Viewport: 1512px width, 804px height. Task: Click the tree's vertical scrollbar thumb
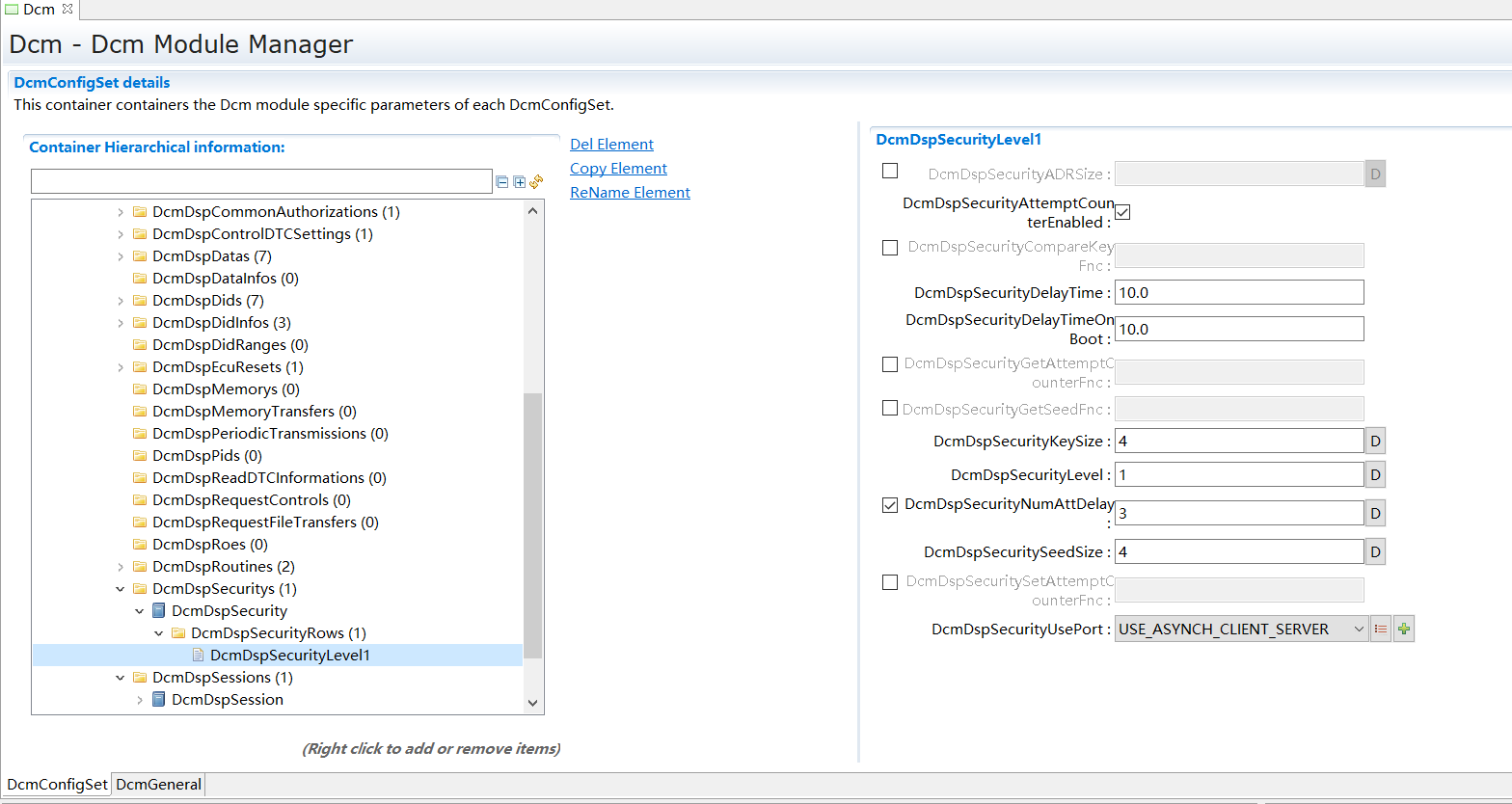(x=533, y=525)
